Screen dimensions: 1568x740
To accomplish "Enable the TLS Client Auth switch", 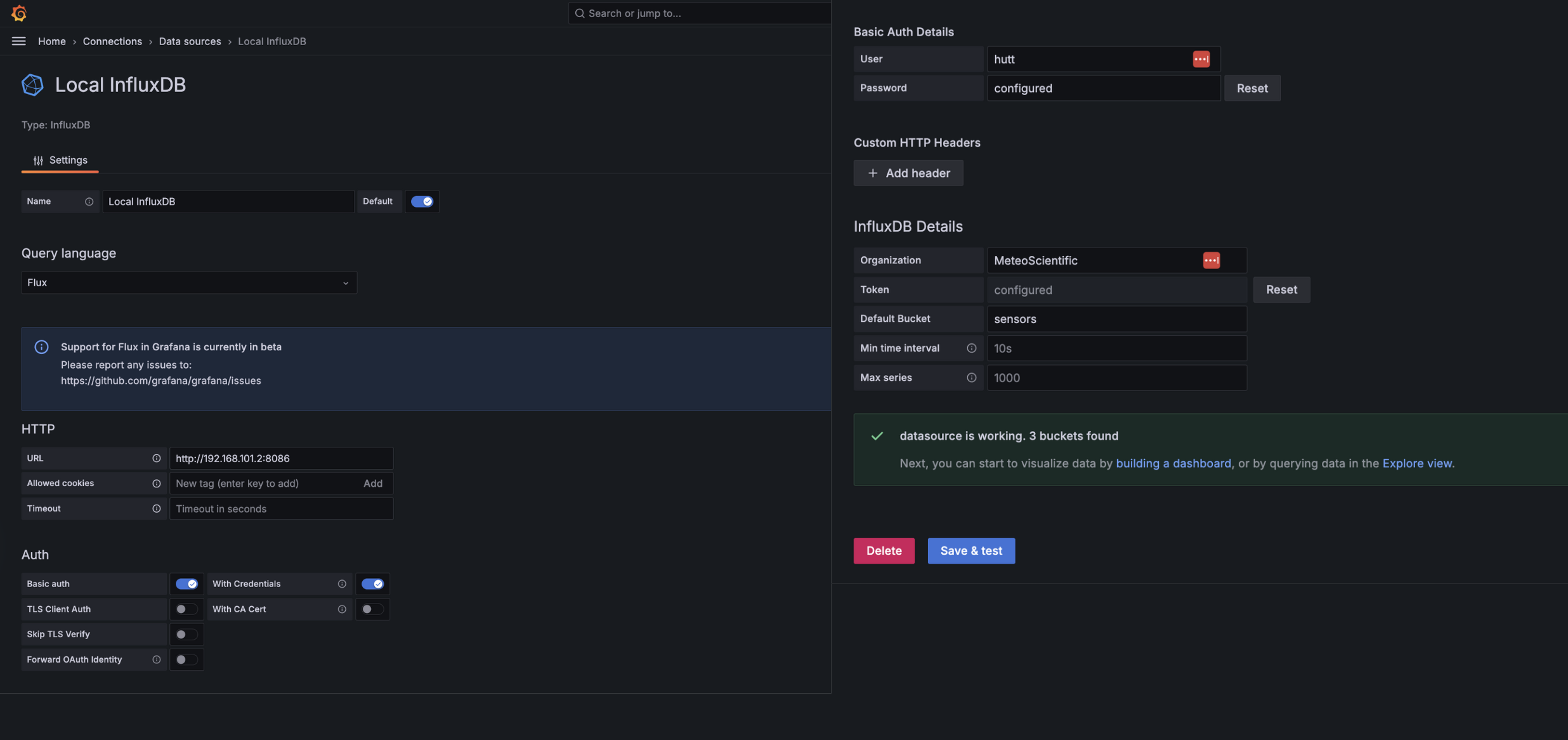I will 186,609.
